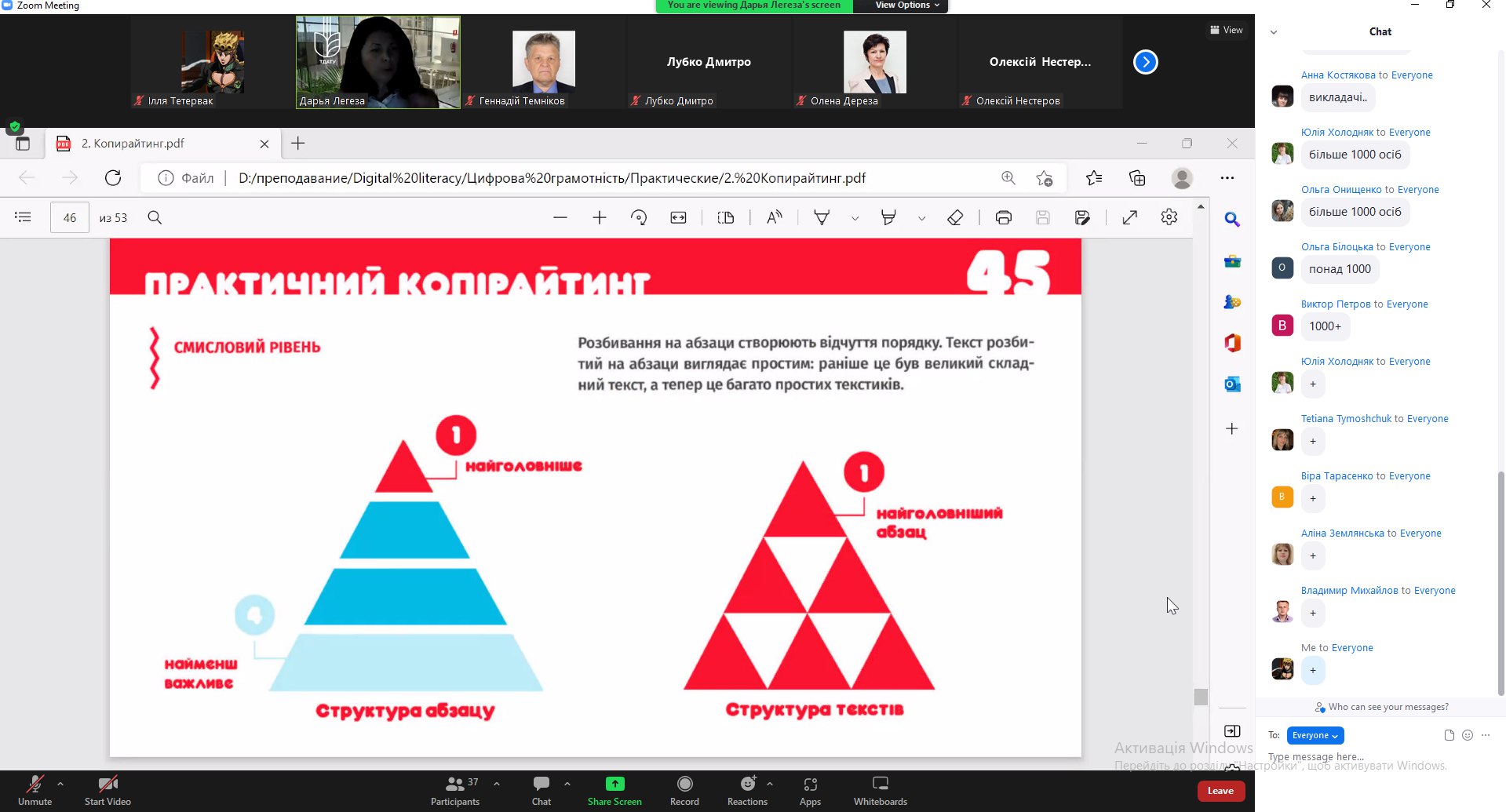Click Save as icon in PDF toolbar
Viewport: 1506px width, 812px height.
tap(1082, 217)
